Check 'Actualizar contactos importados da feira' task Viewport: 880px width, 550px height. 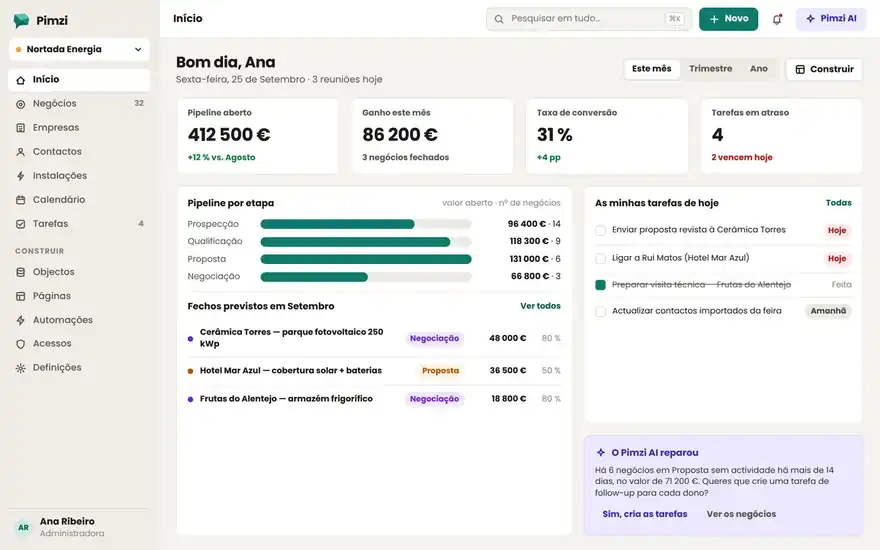pos(601,311)
